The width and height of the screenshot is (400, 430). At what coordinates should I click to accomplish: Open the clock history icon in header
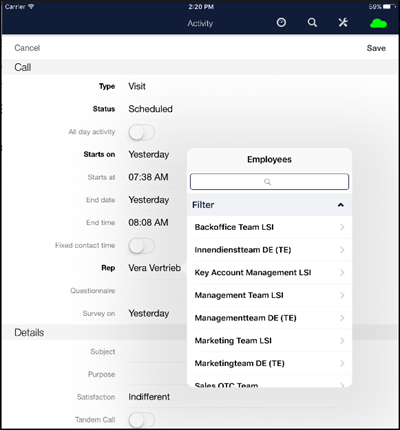pos(281,22)
